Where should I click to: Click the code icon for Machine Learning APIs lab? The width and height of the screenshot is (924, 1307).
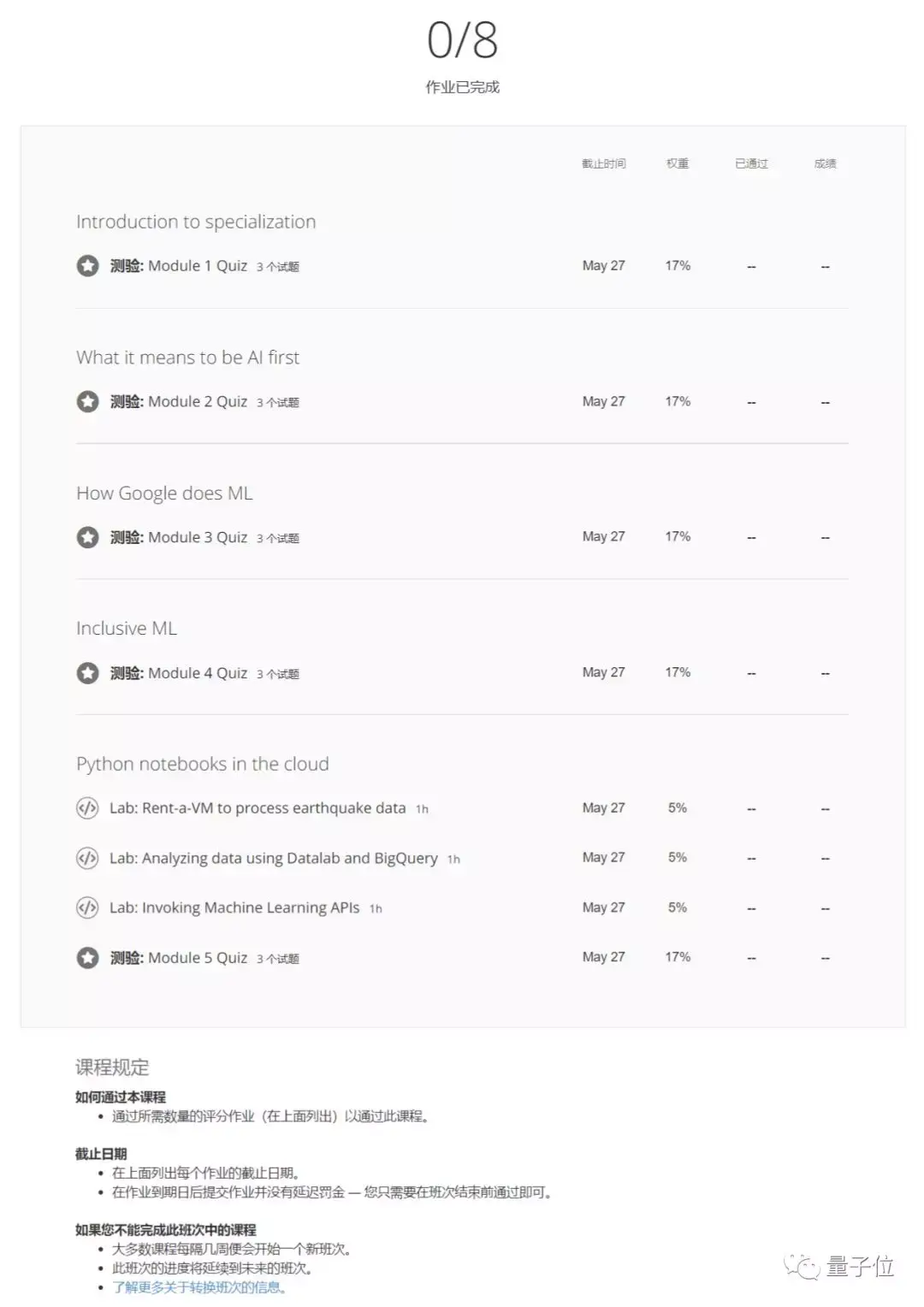pos(87,908)
